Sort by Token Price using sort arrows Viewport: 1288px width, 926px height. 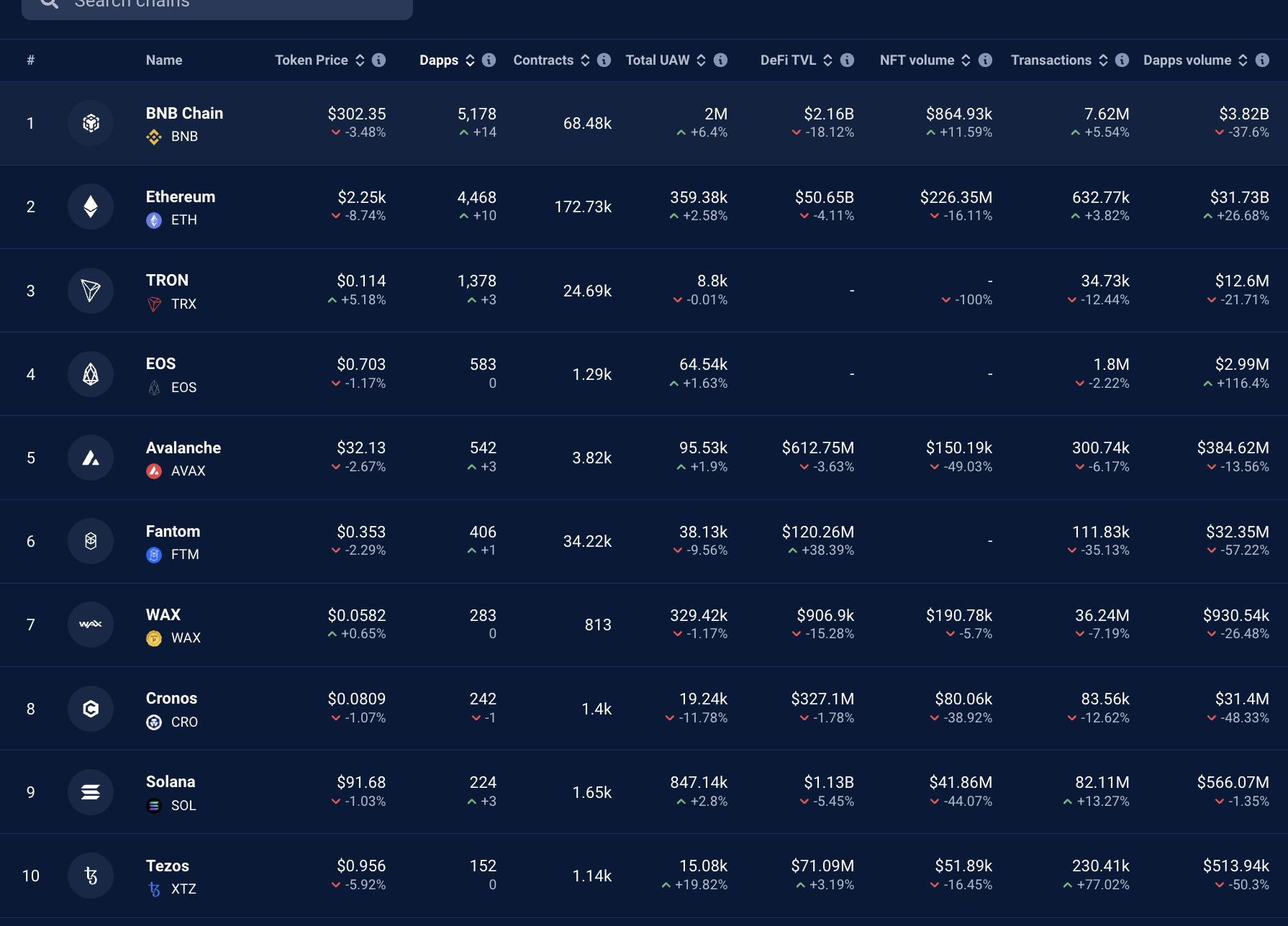click(360, 60)
